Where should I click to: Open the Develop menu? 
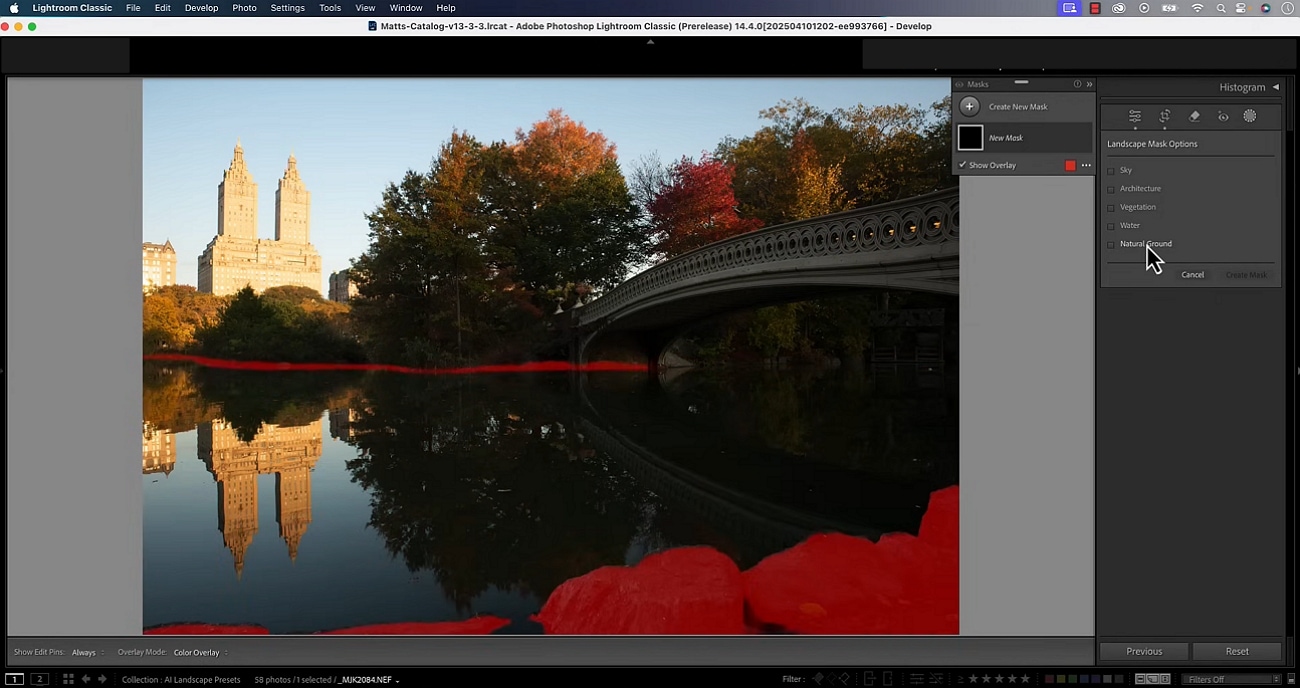click(201, 8)
